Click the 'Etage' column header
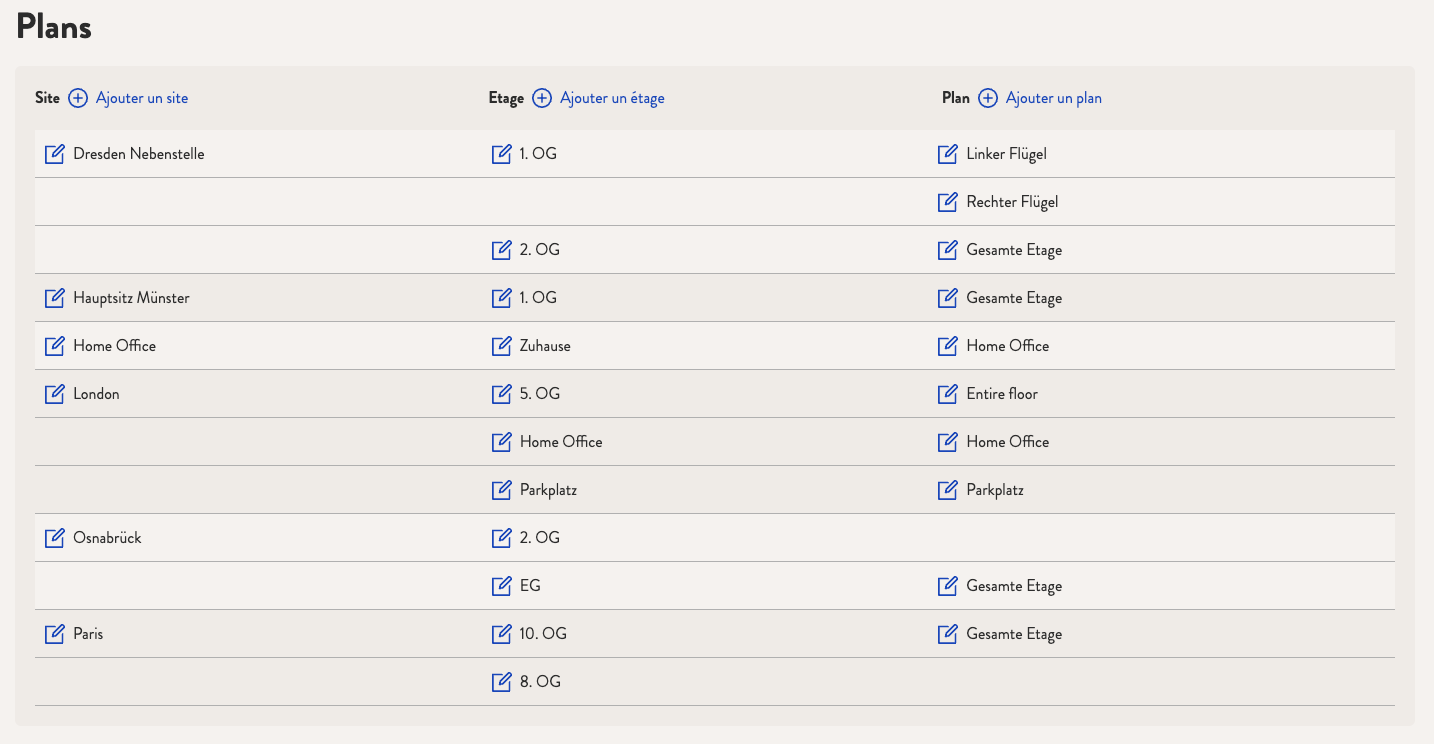 click(x=506, y=98)
